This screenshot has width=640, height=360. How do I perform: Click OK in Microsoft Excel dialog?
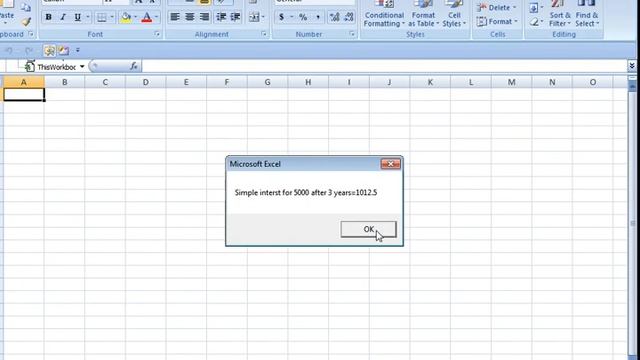tap(369, 229)
